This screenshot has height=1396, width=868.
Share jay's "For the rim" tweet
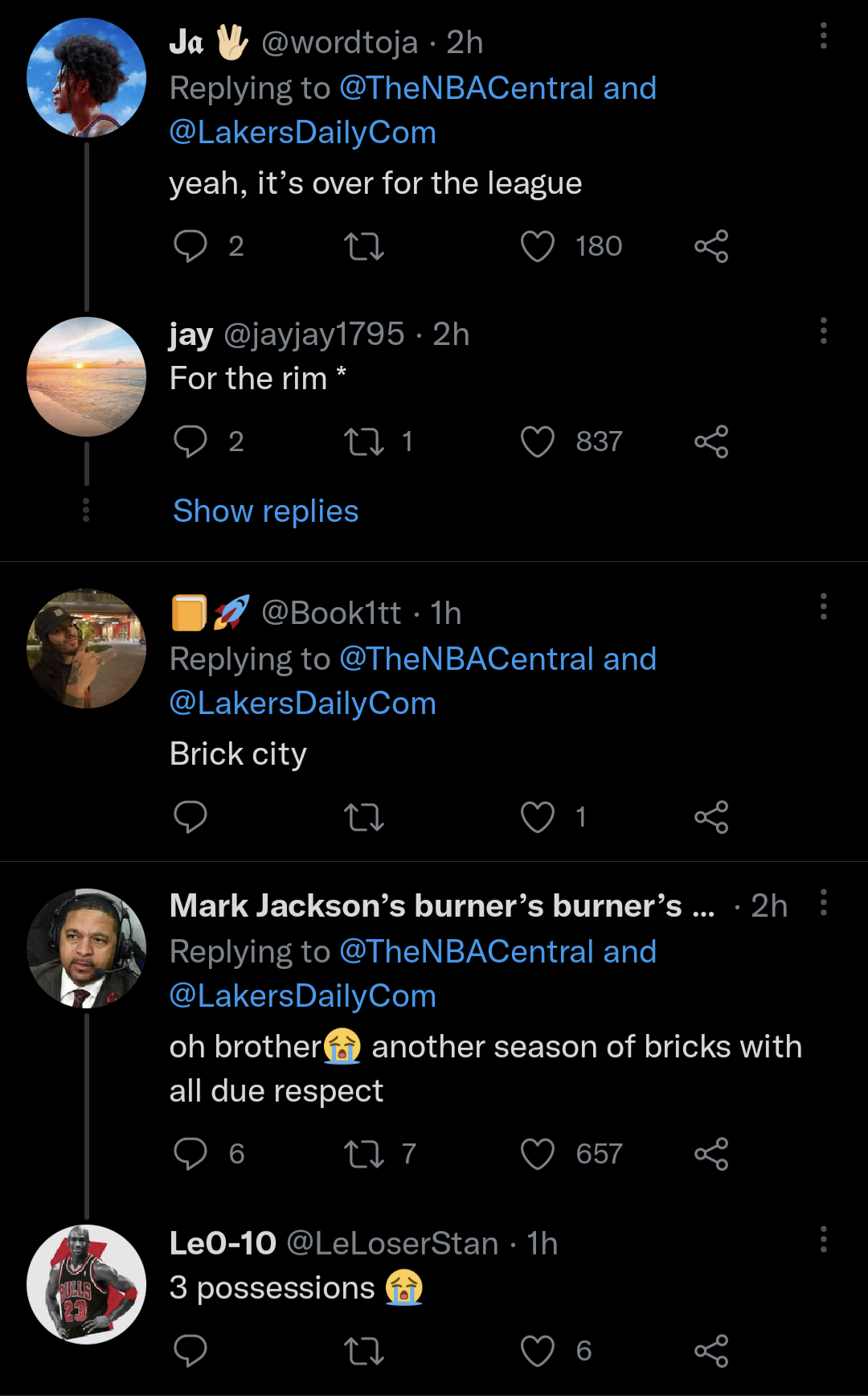pos(711,441)
